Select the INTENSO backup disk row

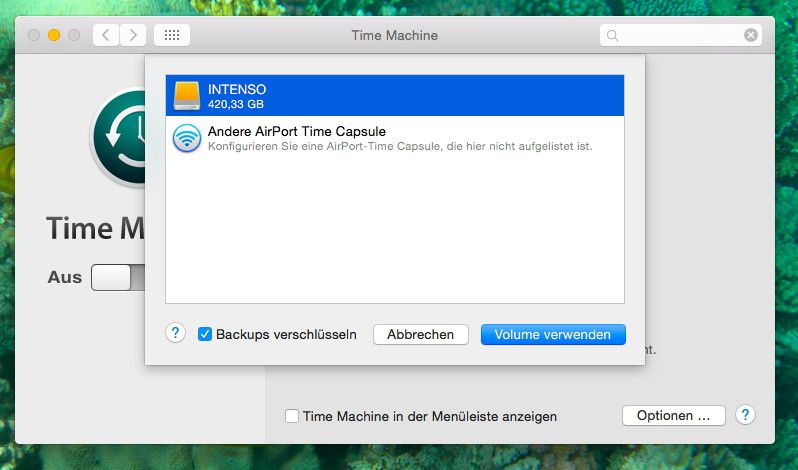point(394,96)
